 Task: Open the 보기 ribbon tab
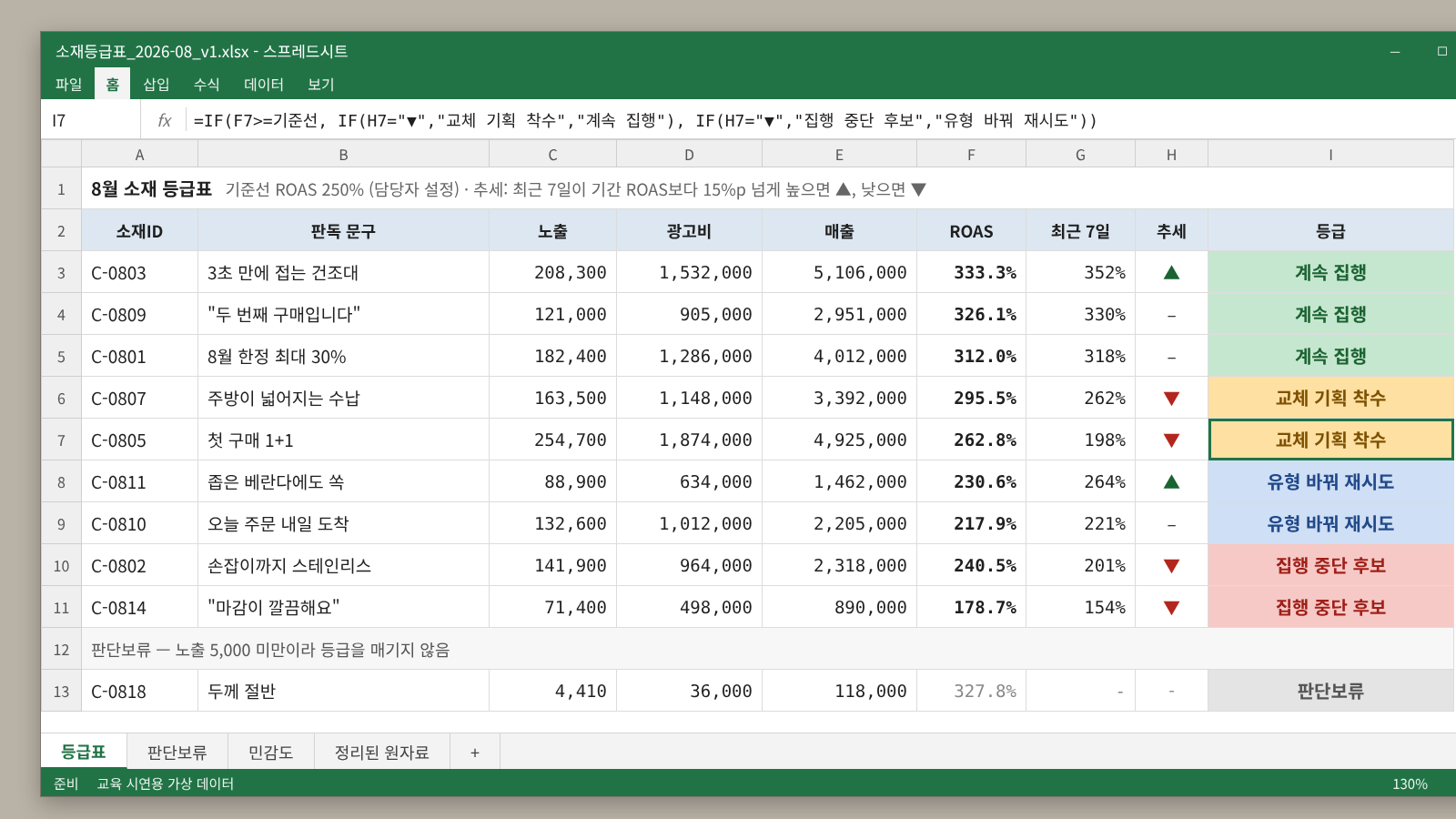(x=321, y=85)
